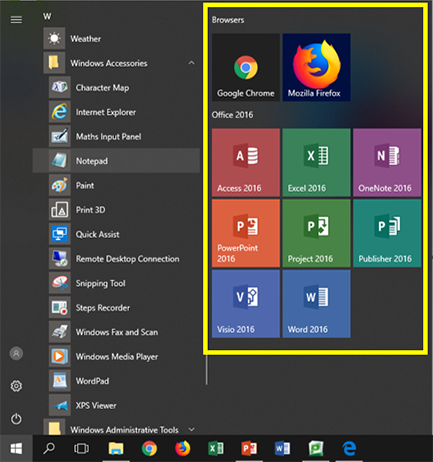This screenshot has width=433, height=462.
Task: Open Microsoft Edge from the taskbar
Action: 349,448
